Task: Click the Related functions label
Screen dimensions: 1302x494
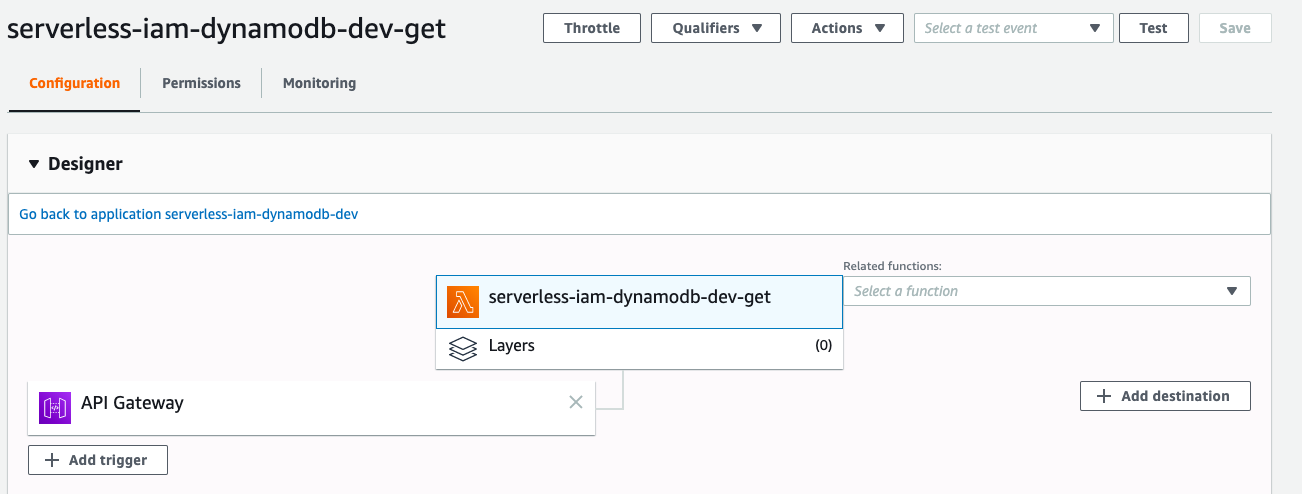Action: (x=893, y=266)
